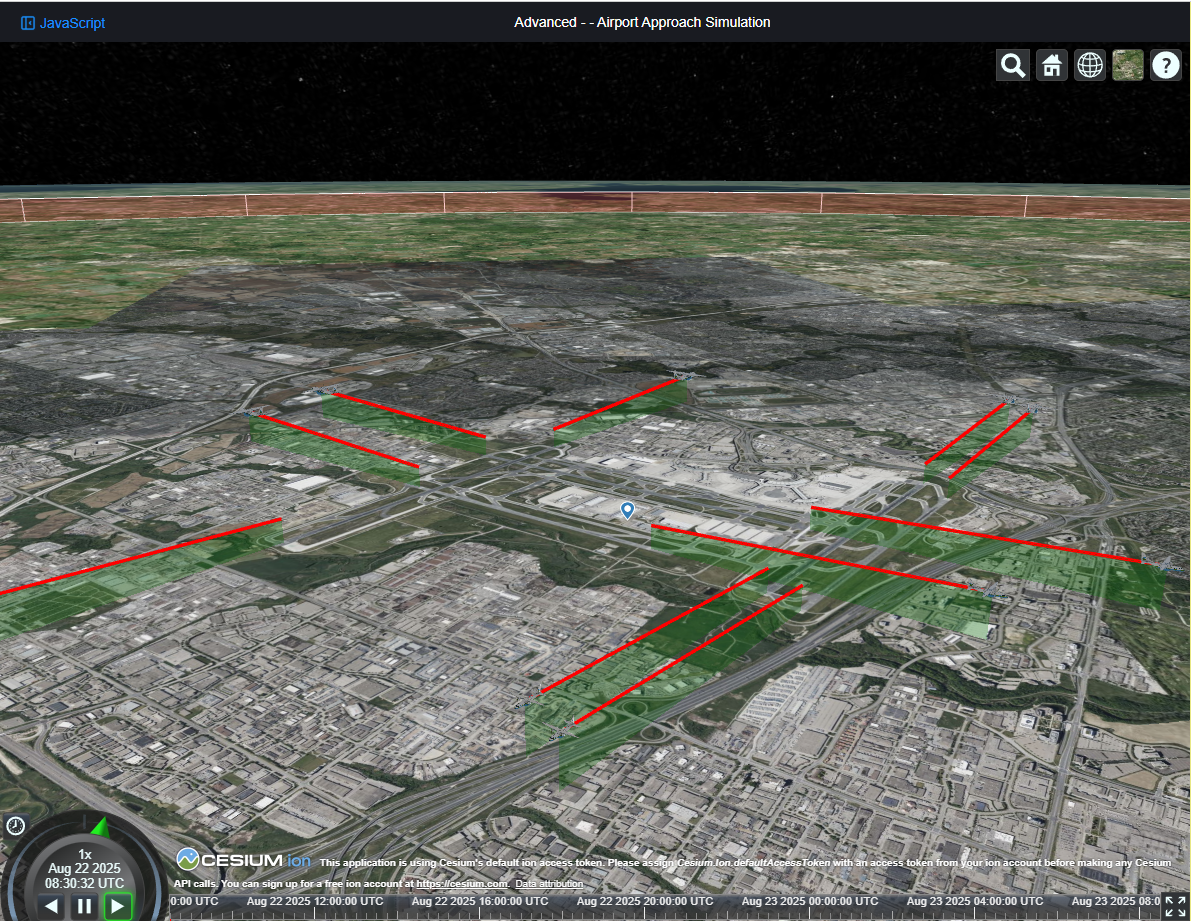Jump timeline to Aug 23 2025 00:00:00 UTC

pyautogui.click(x=810, y=901)
